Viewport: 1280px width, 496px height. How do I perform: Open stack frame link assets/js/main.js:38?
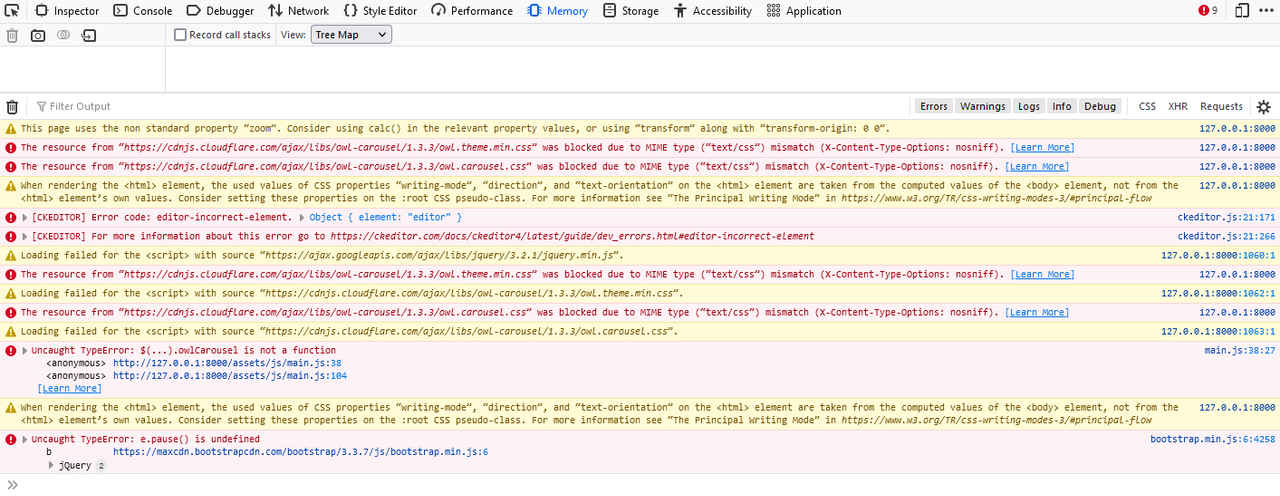227,363
